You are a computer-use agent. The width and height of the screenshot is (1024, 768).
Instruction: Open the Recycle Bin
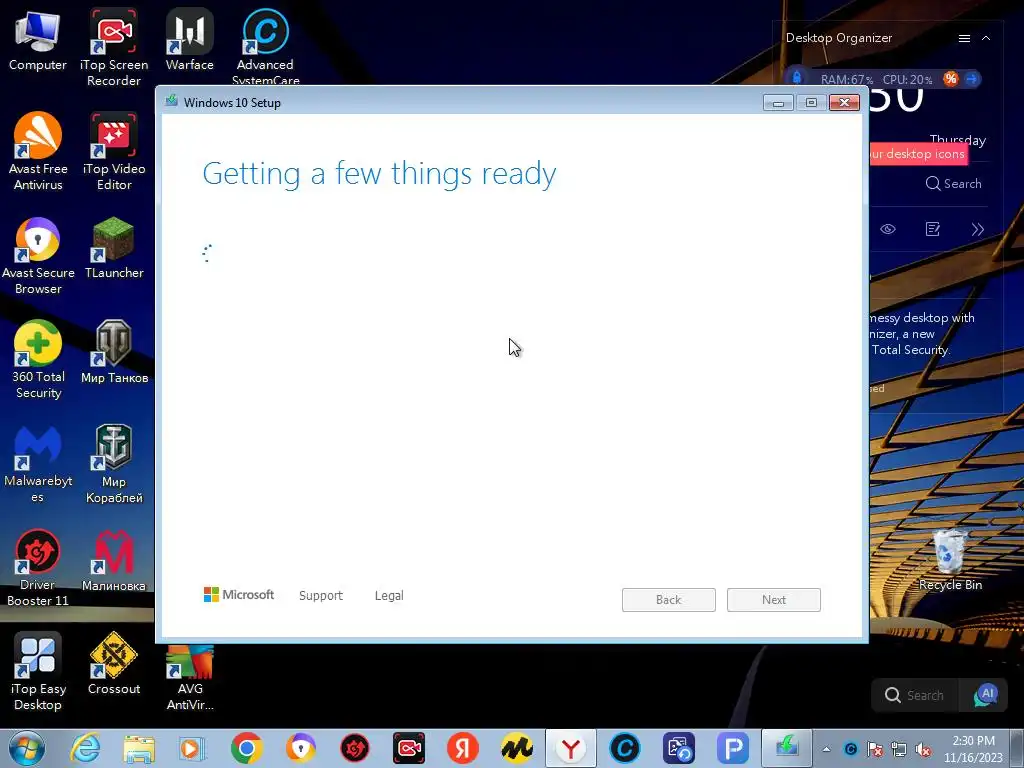(950, 560)
